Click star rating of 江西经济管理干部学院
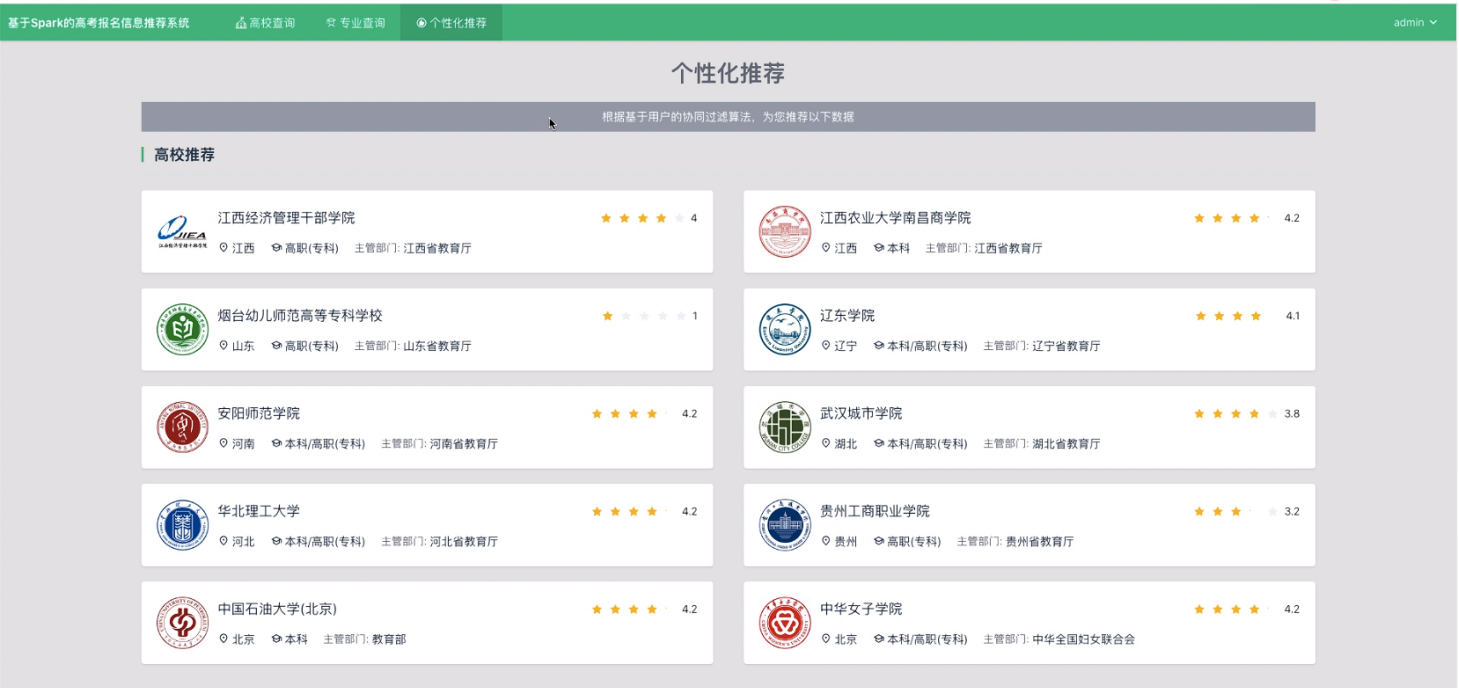The height and width of the screenshot is (689, 1459). click(643, 218)
